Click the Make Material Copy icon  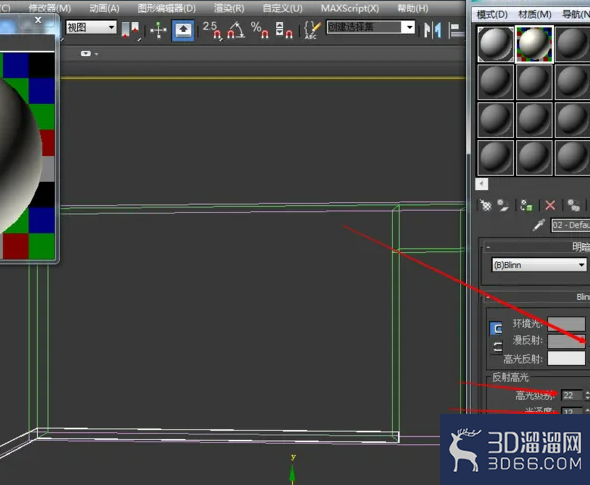pyautogui.click(x=573, y=205)
